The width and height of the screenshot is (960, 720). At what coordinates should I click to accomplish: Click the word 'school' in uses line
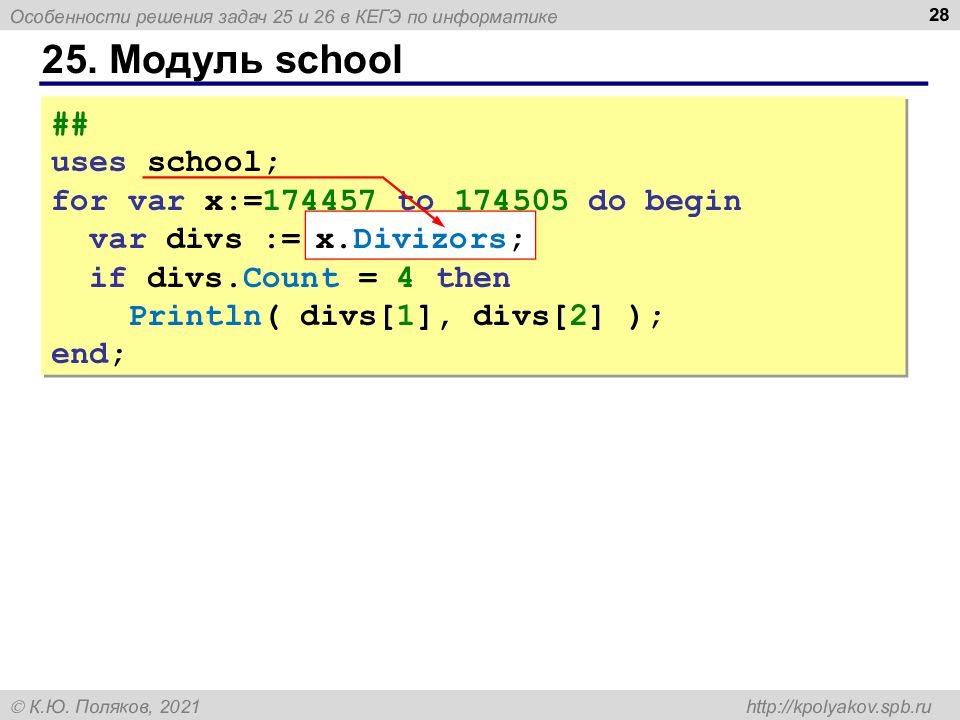[x=204, y=162]
